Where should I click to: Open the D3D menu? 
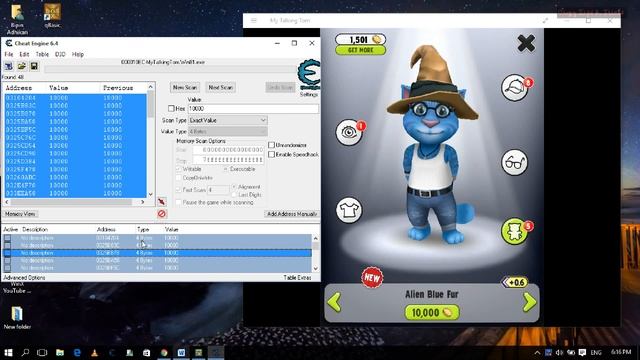point(60,54)
